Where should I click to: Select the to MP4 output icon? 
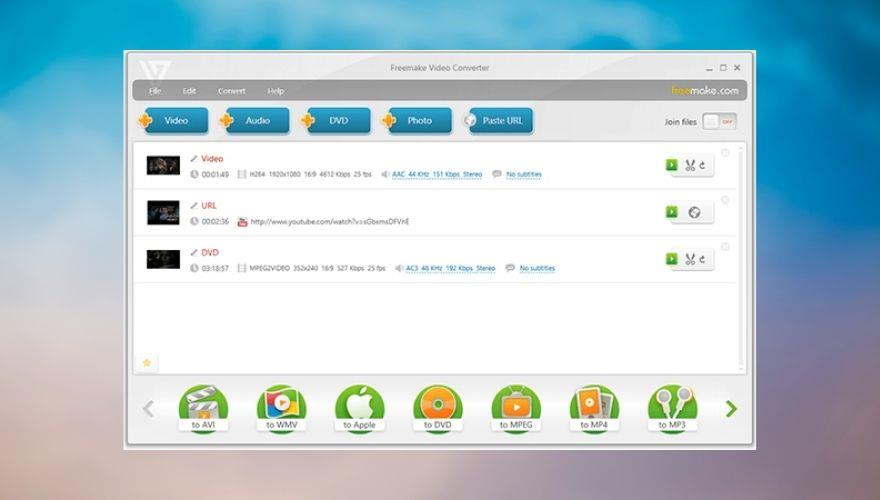(594, 408)
